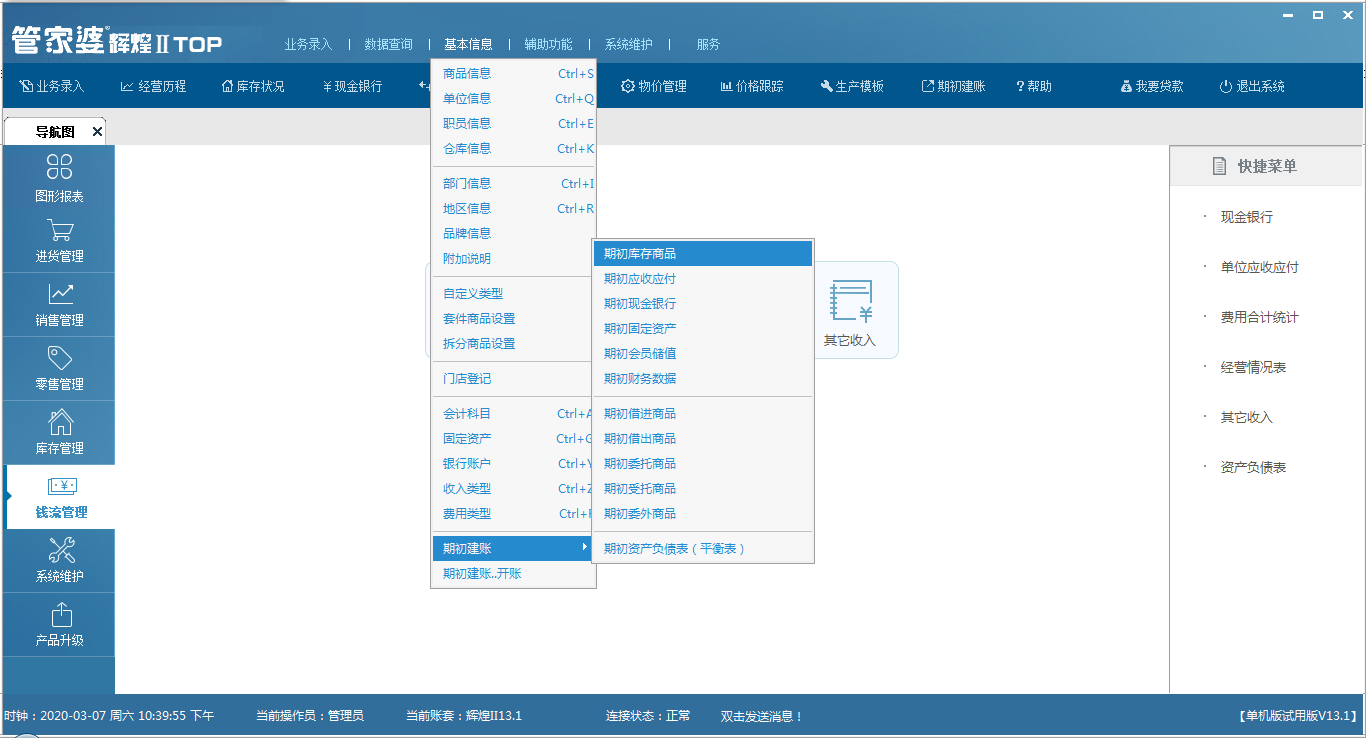Click 双击发送消息 in the status bar
This screenshot has width=1366, height=738.
pyautogui.click(x=762, y=716)
